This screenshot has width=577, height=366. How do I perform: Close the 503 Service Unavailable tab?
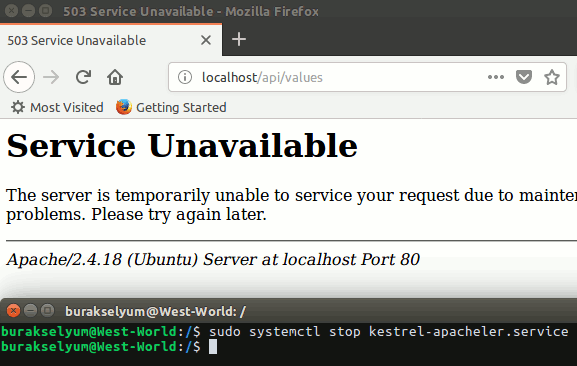pyautogui.click(x=206, y=40)
